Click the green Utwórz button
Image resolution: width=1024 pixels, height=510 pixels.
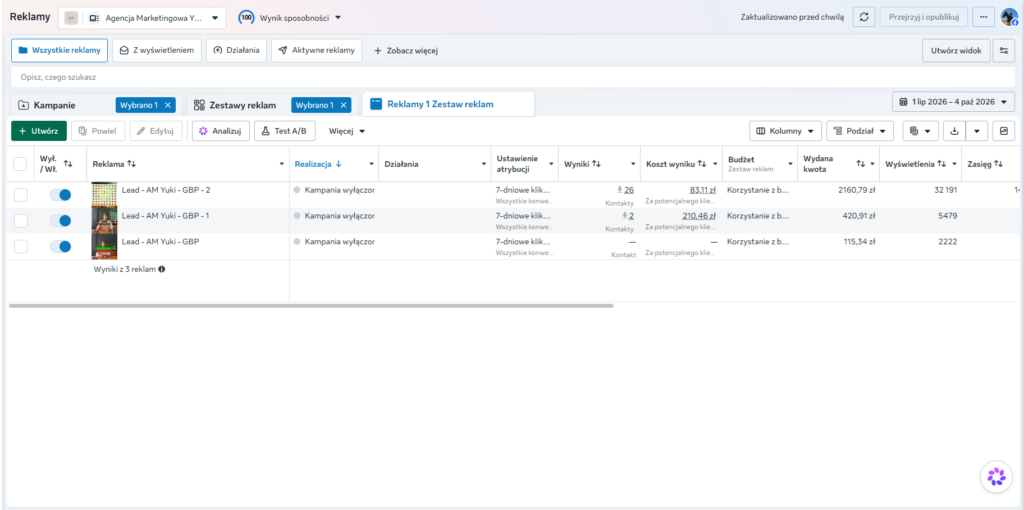39,131
